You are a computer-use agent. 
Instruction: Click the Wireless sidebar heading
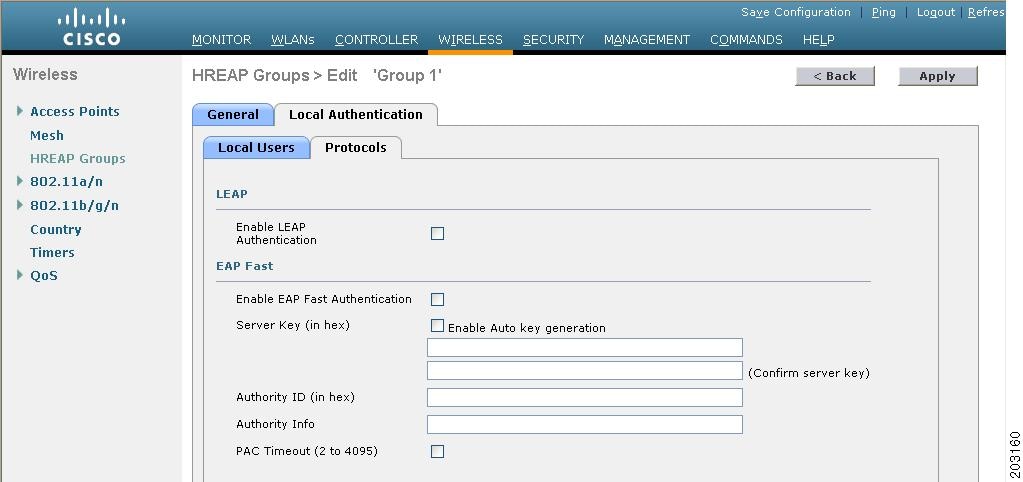45,74
